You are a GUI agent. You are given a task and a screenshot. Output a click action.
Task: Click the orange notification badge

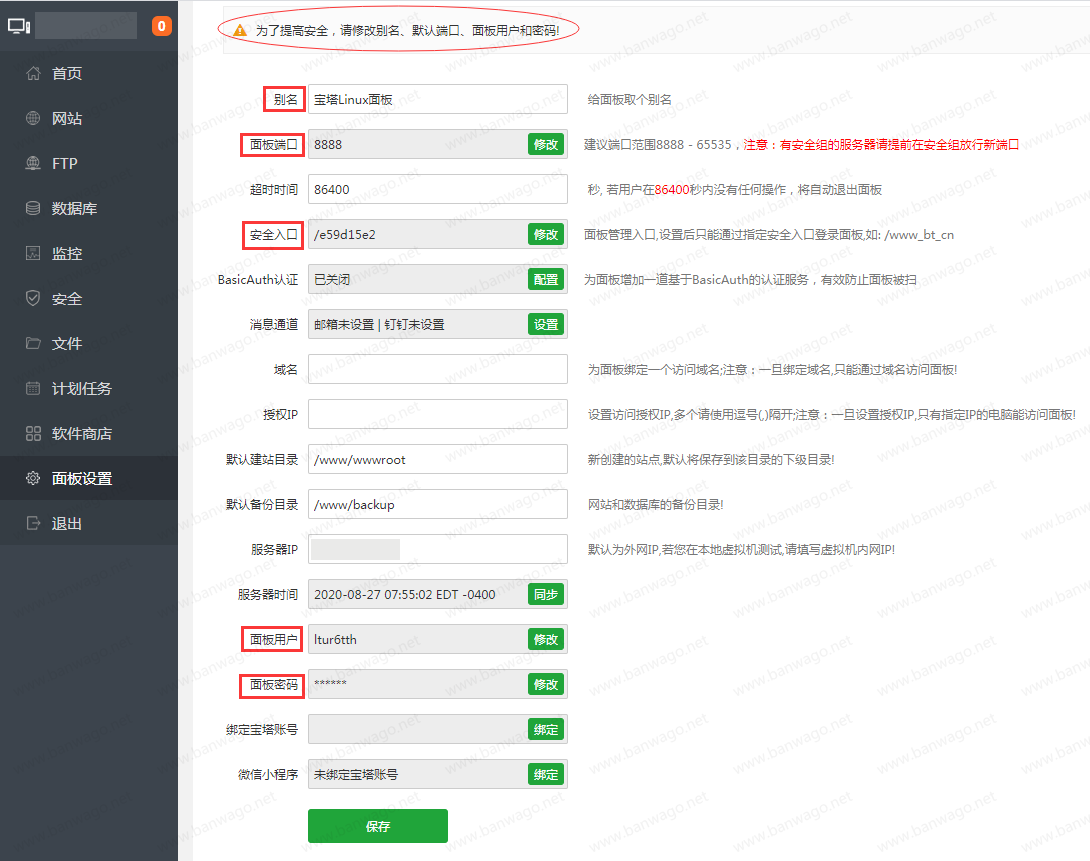pos(161,27)
